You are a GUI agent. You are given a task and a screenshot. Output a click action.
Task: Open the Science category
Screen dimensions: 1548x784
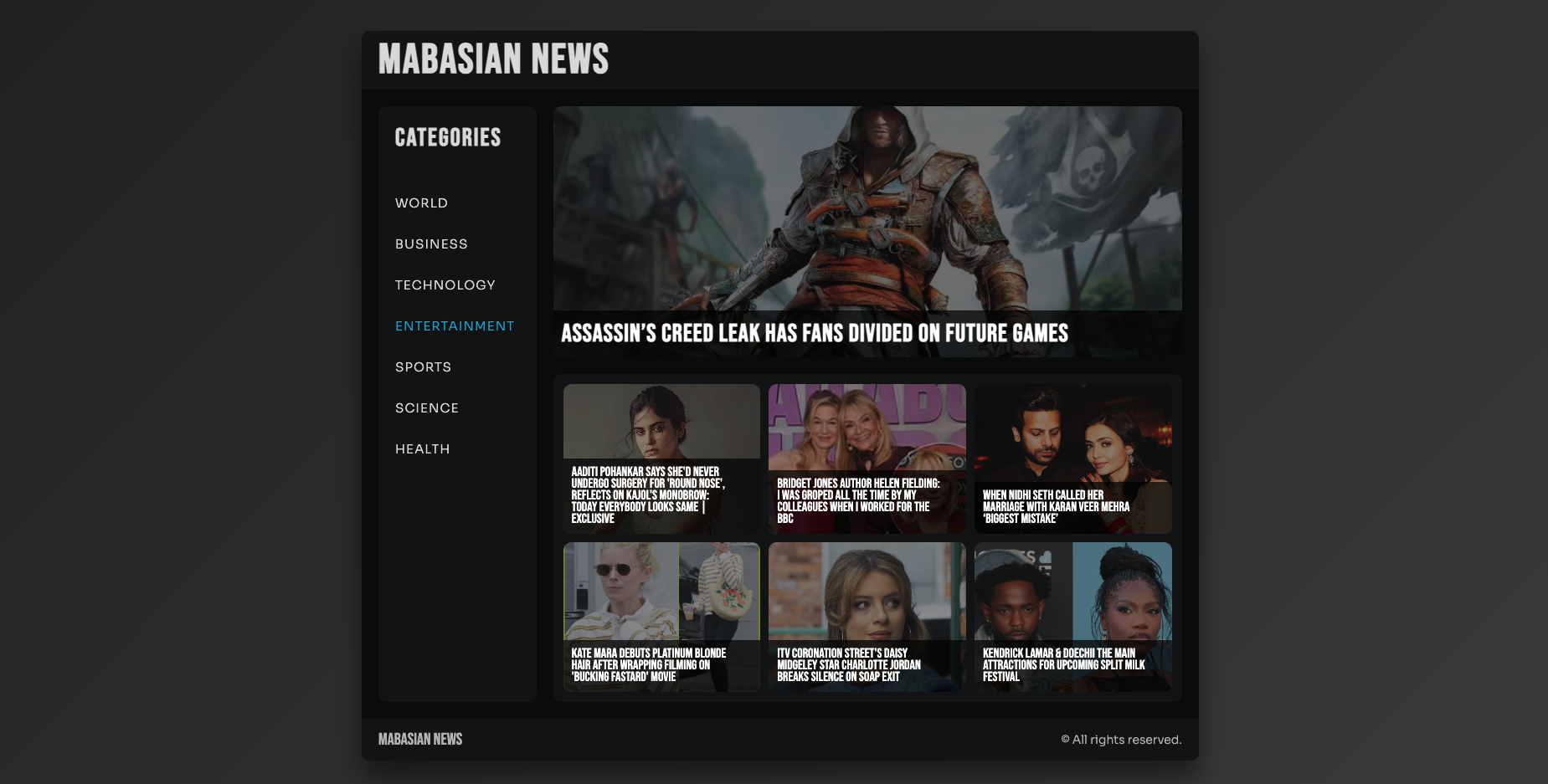click(427, 408)
